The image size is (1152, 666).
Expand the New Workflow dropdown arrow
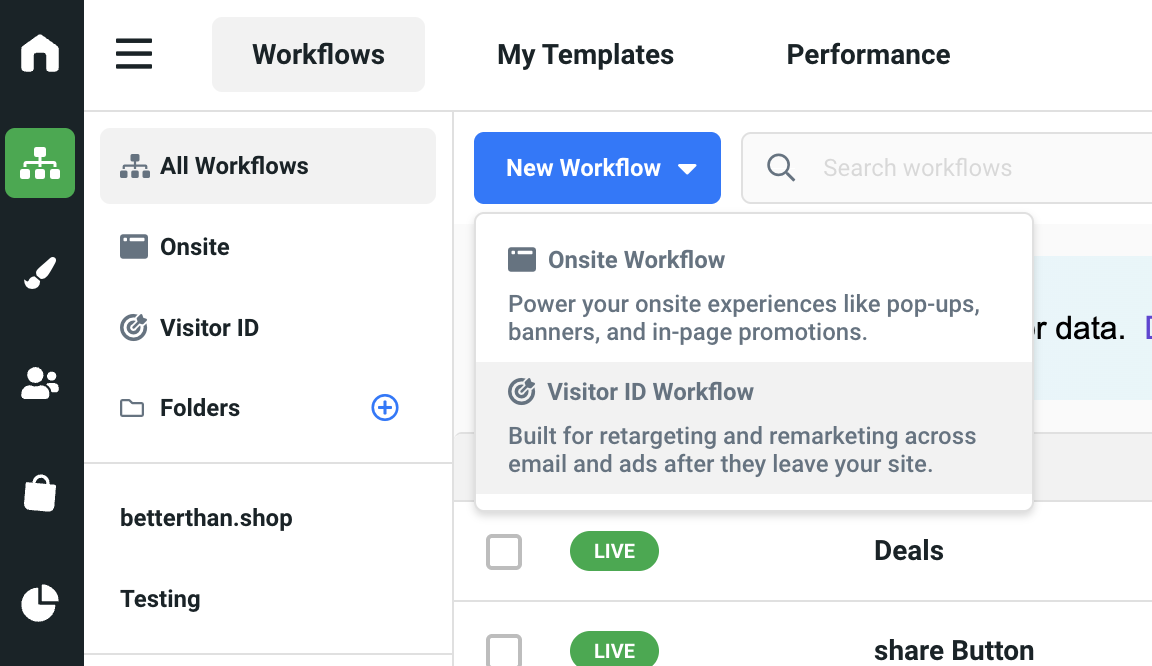(687, 169)
